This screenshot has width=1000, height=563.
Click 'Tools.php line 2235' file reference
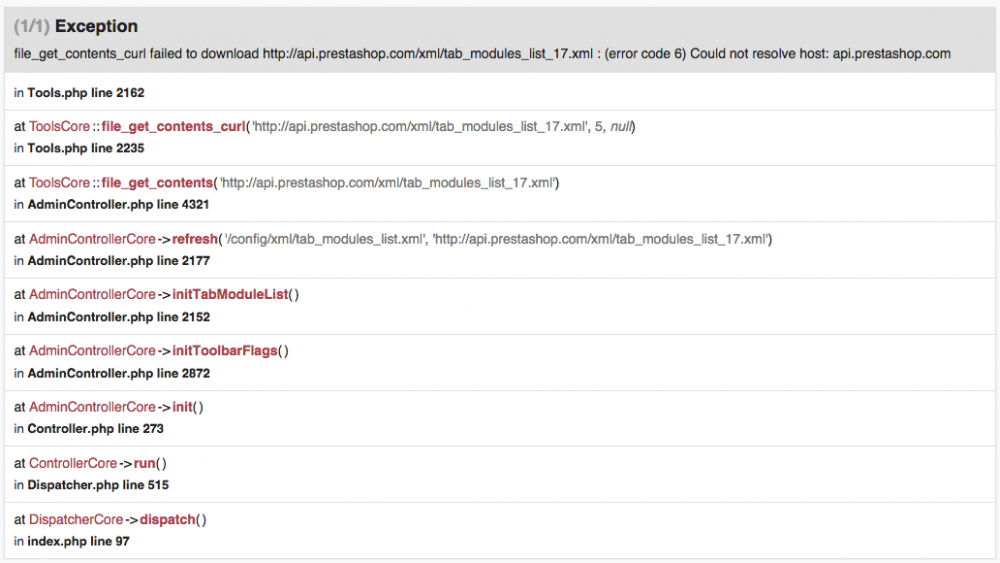pos(86,148)
